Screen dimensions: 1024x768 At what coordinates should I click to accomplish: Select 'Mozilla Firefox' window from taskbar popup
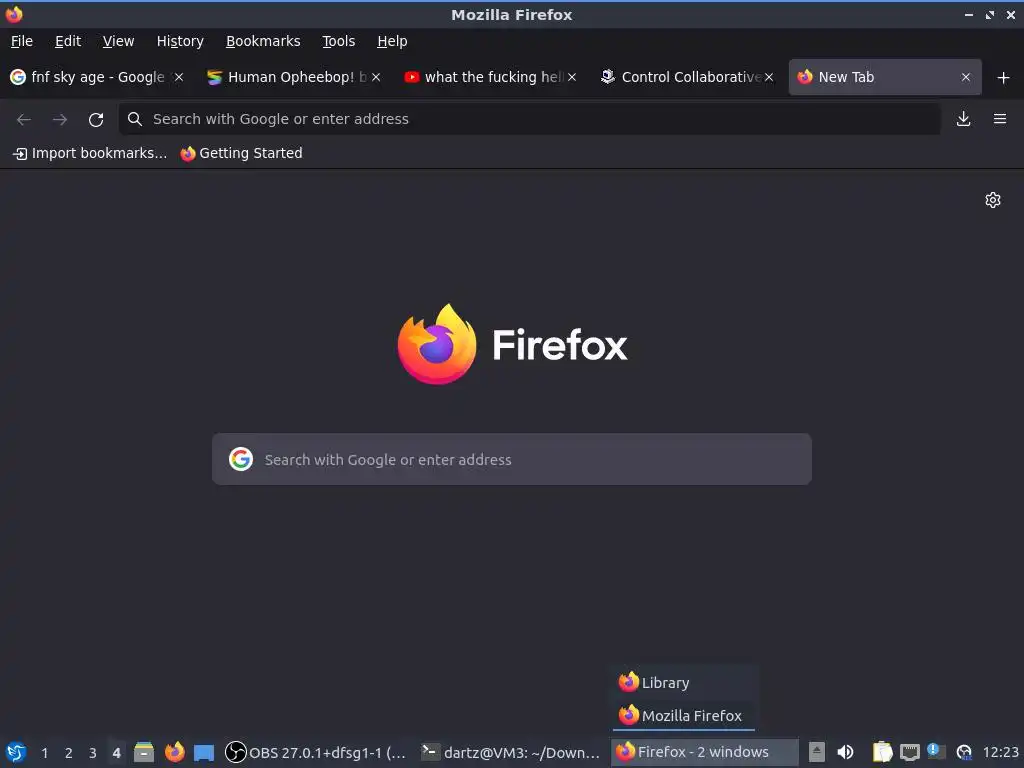click(684, 716)
